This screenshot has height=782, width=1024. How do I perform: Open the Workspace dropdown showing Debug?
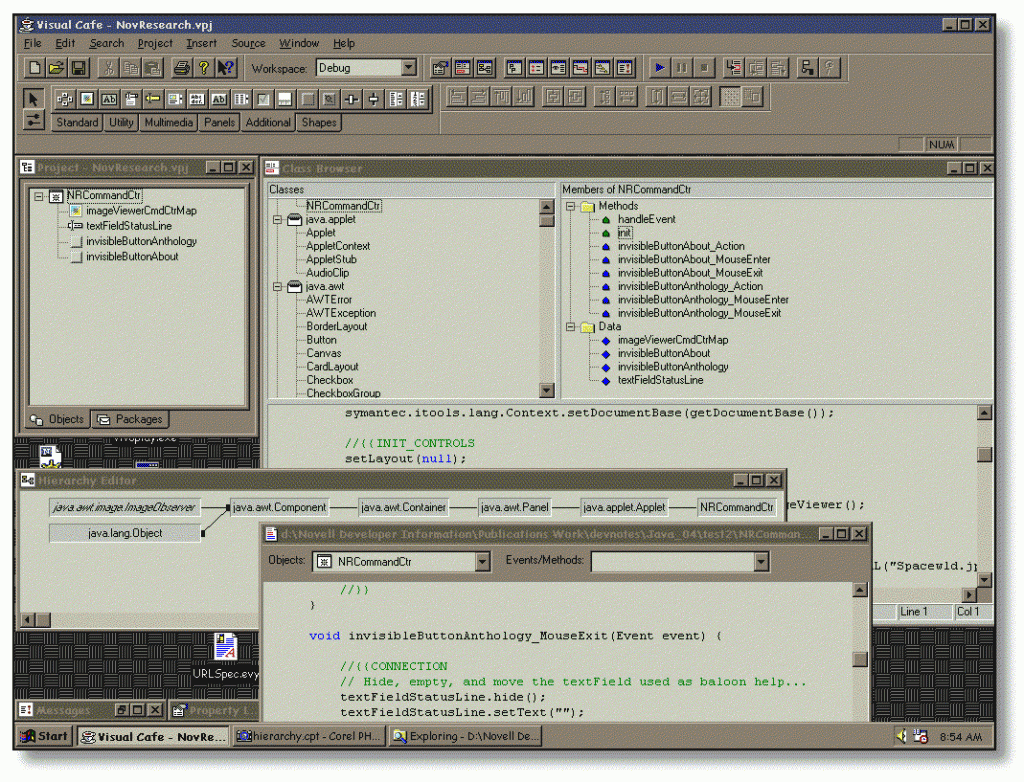pos(408,68)
